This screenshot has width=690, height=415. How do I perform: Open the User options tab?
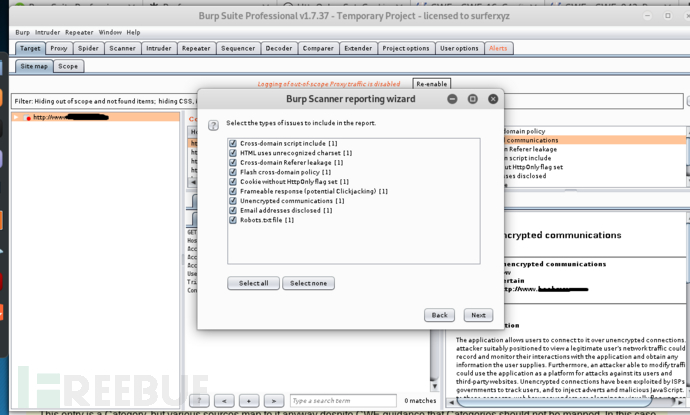(459, 48)
